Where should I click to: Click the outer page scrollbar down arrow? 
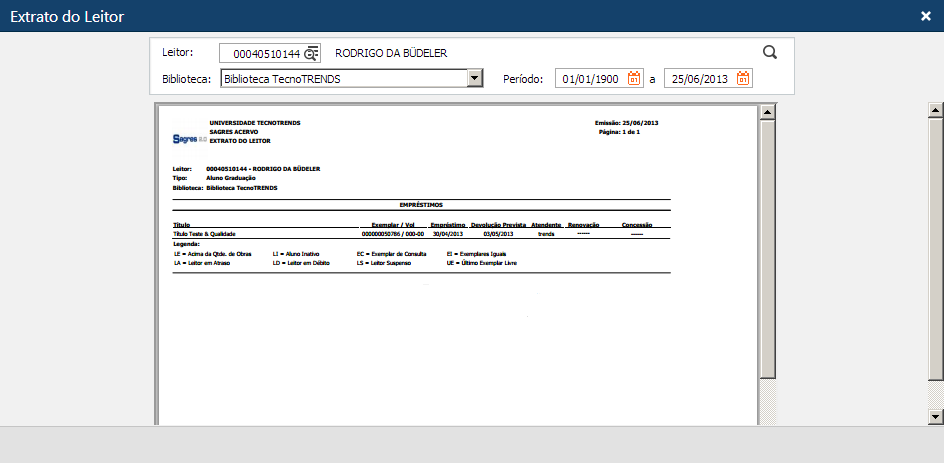click(936, 416)
